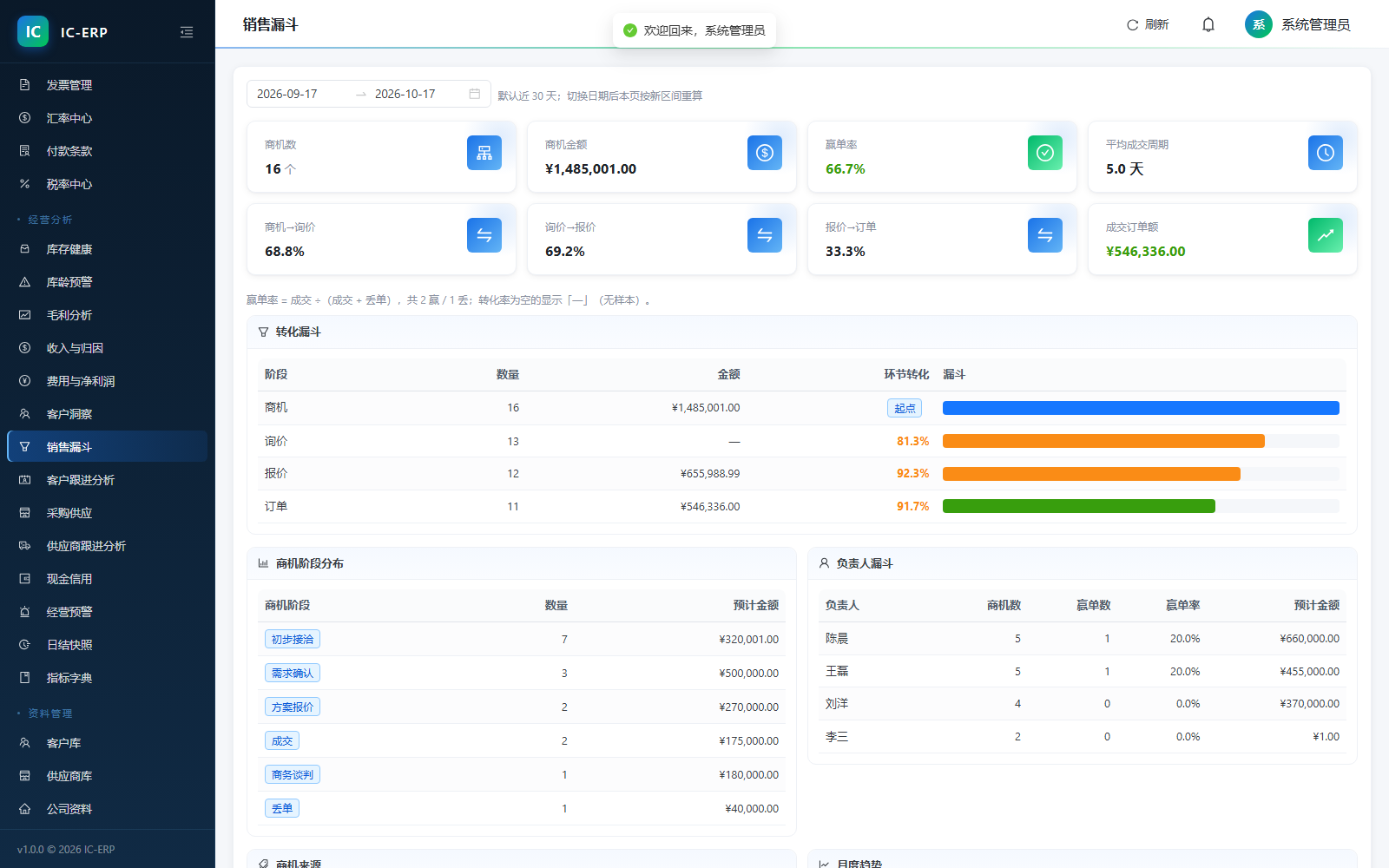Click the 81.3% conversion value for 询价
The width and height of the screenshot is (1389, 868).
912,442
